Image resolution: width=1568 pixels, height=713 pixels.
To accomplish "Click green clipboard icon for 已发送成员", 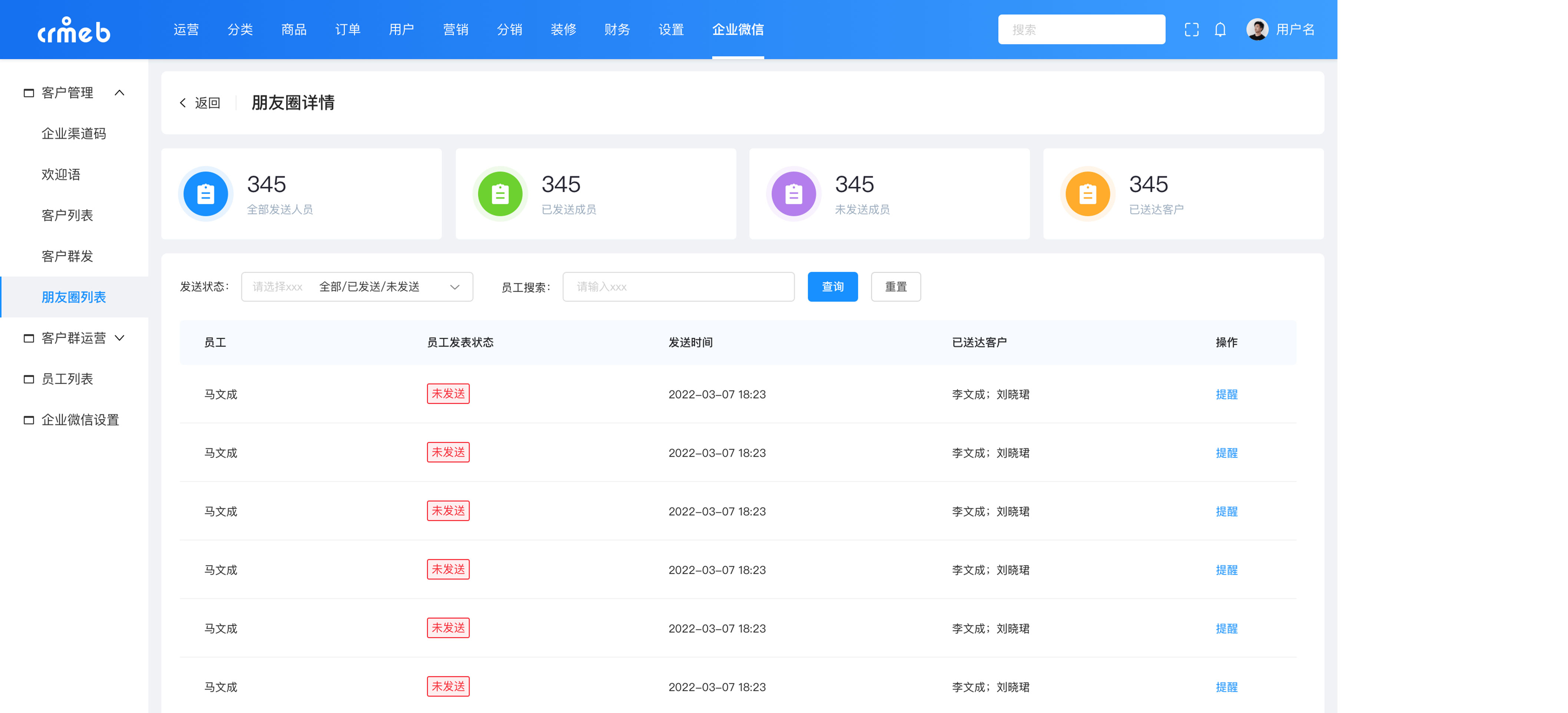I will [500, 194].
